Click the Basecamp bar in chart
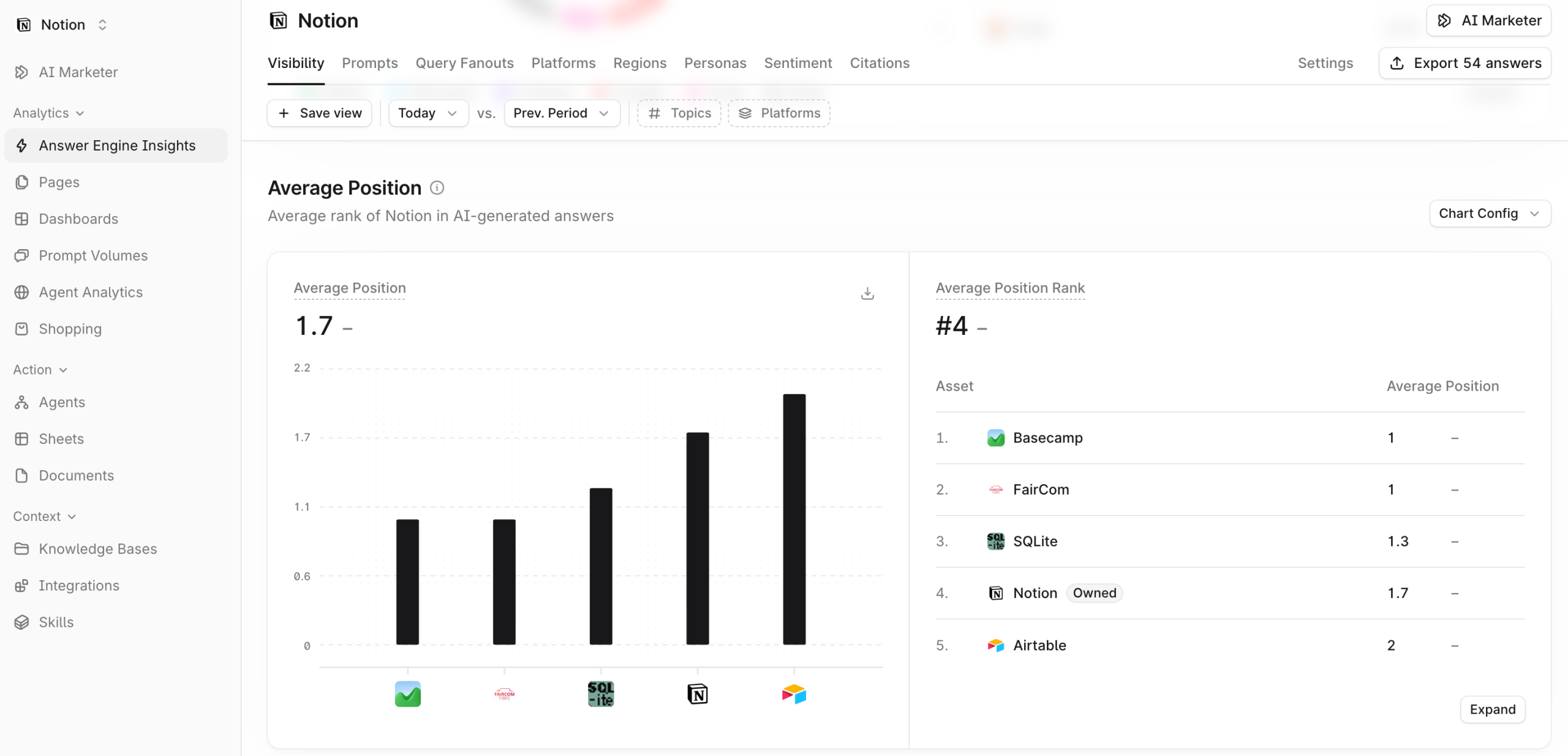 tap(408, 582)
